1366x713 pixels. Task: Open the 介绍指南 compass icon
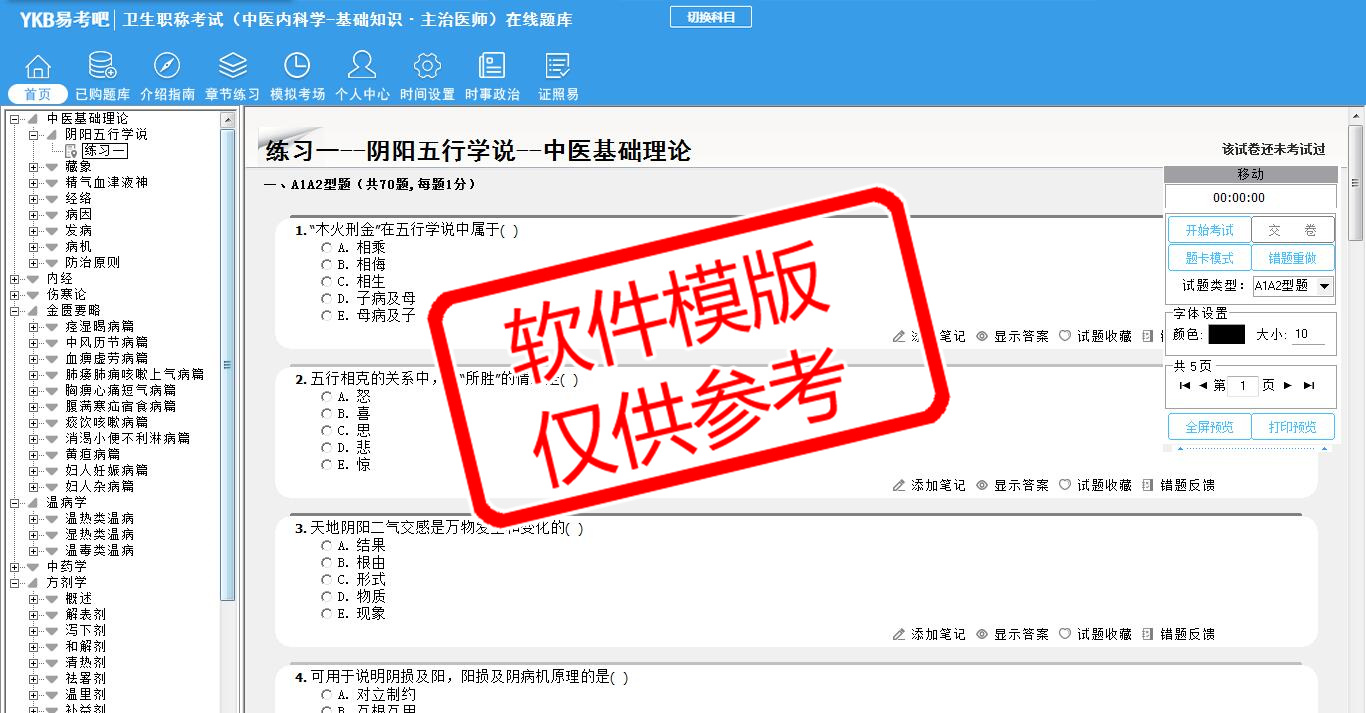pos(167,67)
